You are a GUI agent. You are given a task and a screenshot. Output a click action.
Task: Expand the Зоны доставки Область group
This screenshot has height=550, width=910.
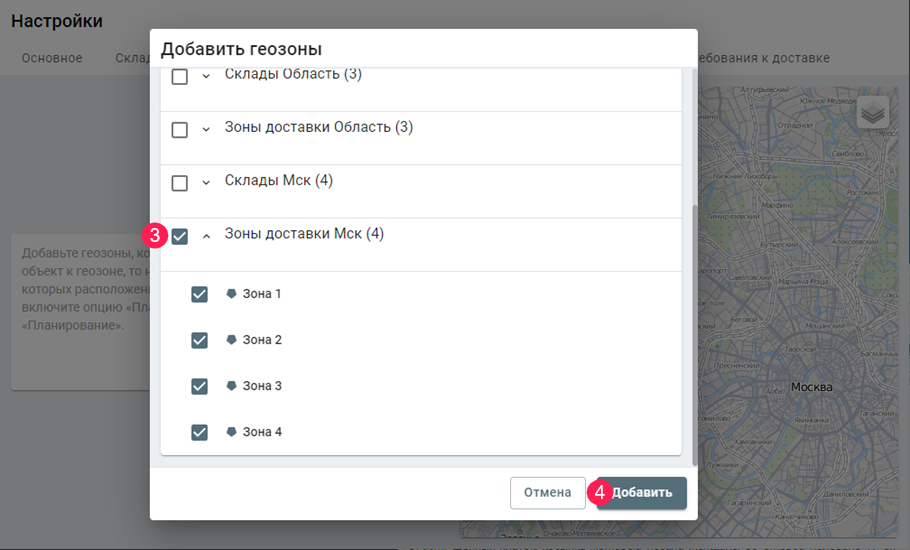click(x=206, y=130)
